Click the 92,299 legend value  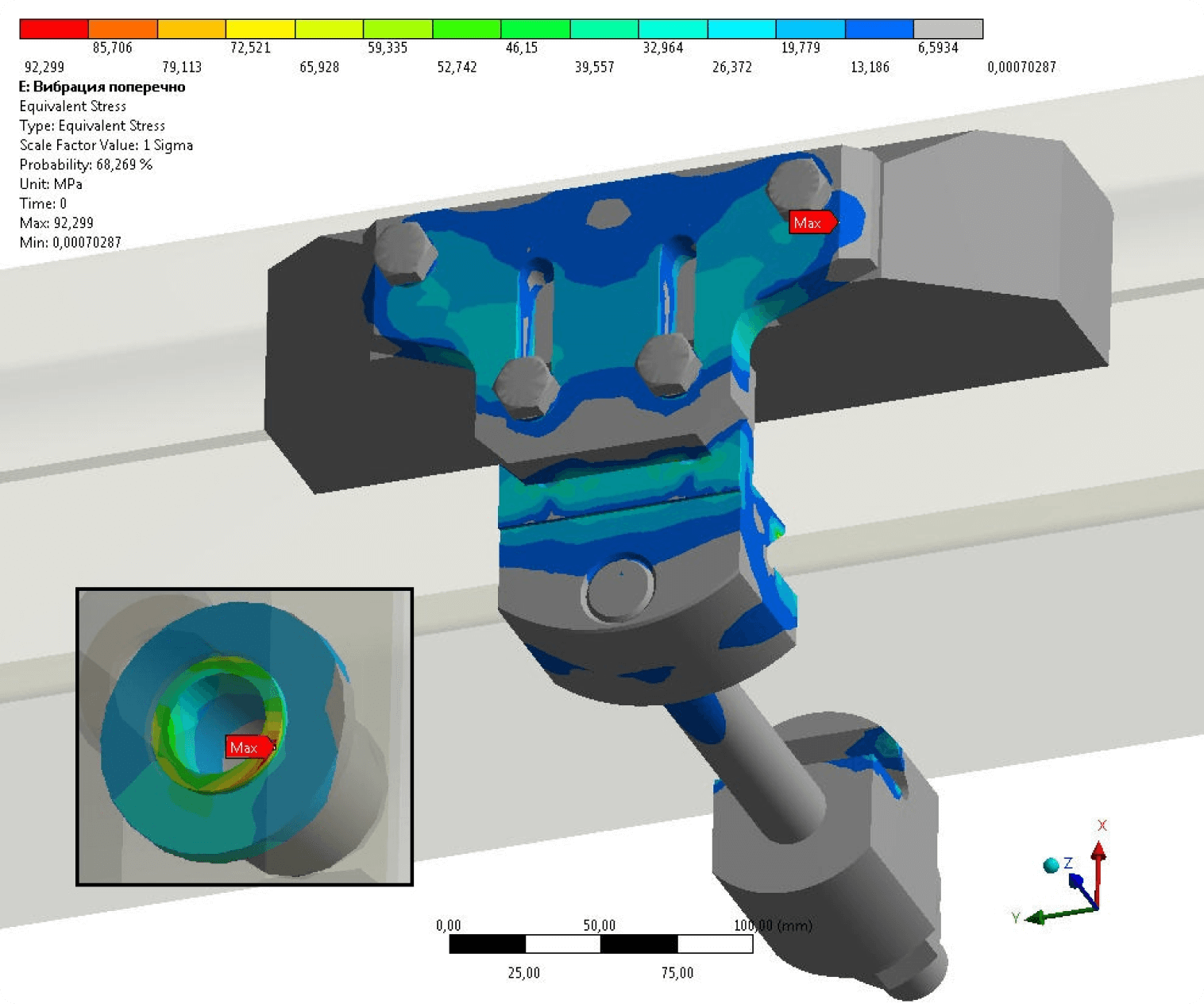[x=44, y=67]
